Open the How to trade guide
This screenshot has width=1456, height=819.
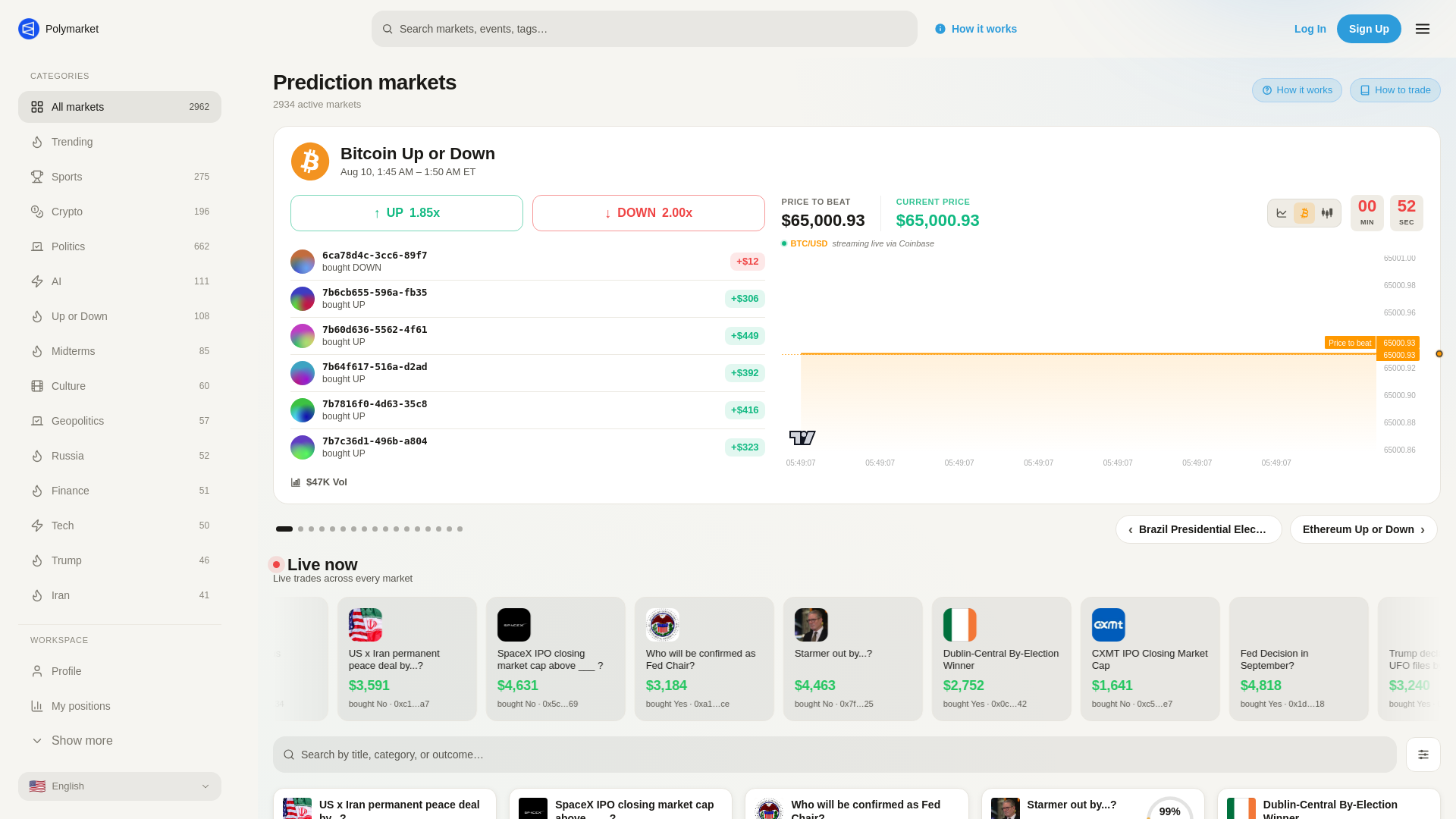pyautogui.click(x=1395, y=90)
